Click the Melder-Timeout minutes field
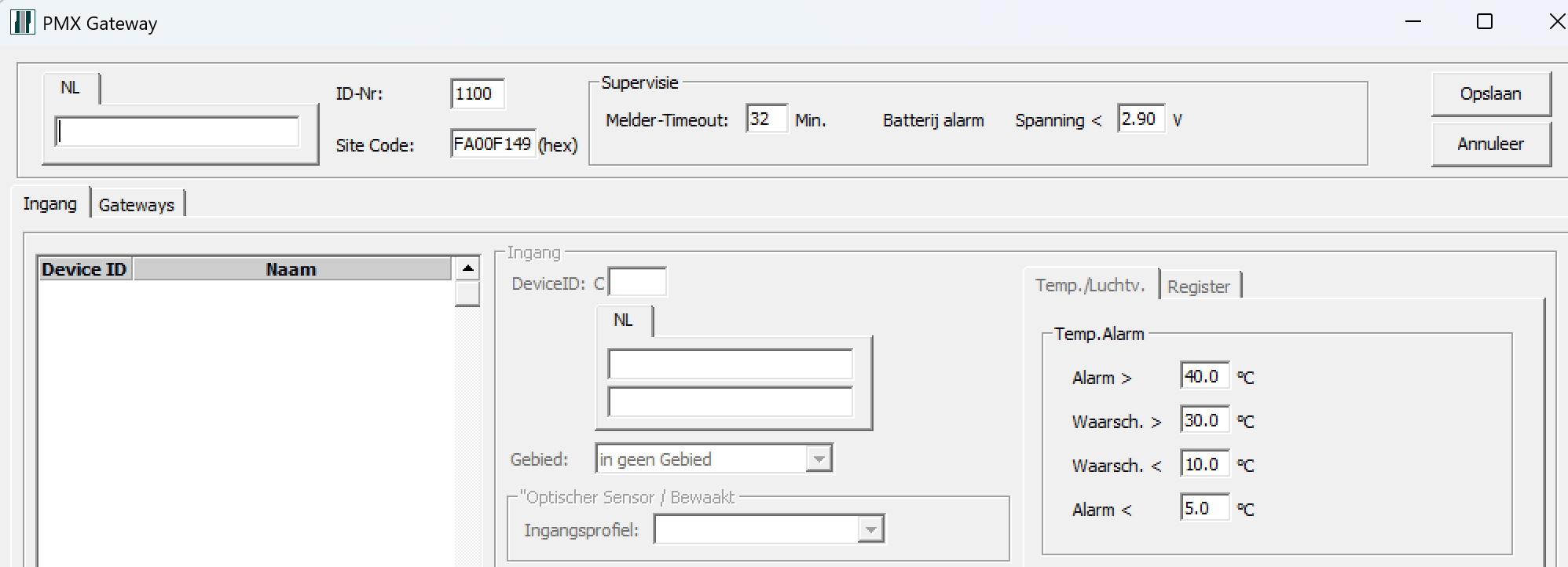The height and width of the screenshot is (567, 1568). [766, 119]
